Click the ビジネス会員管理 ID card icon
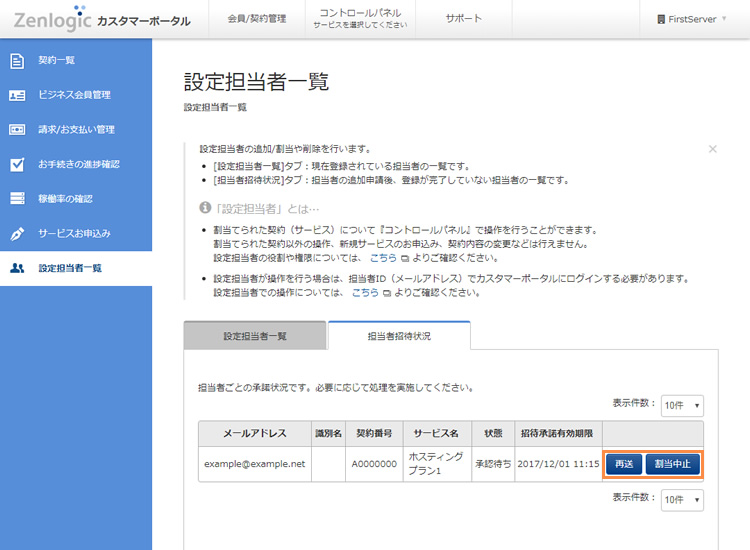Viewport: 750px width, 550px height. (x=17, y=95)
